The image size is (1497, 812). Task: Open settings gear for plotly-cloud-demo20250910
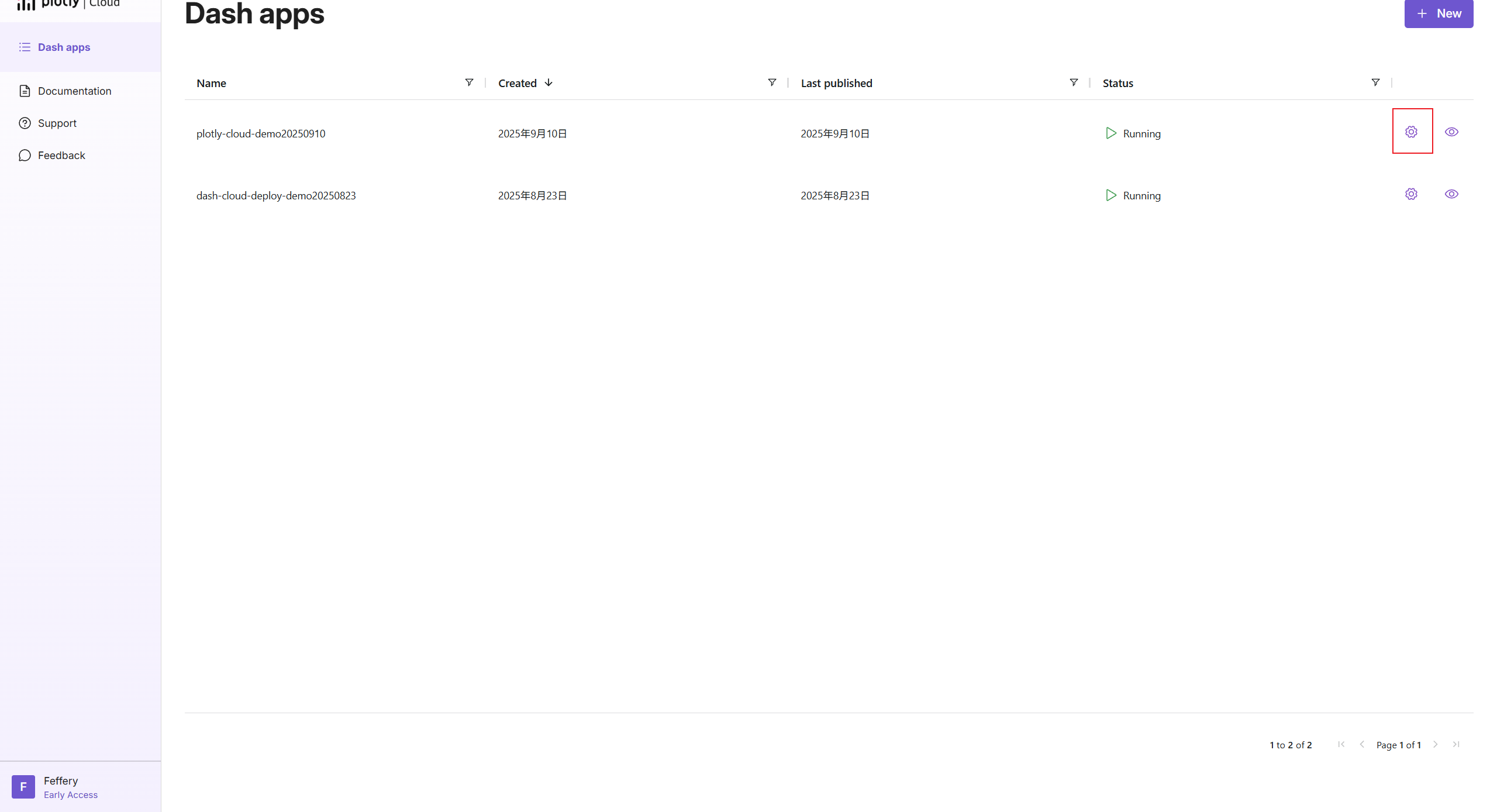point(1411,132)
